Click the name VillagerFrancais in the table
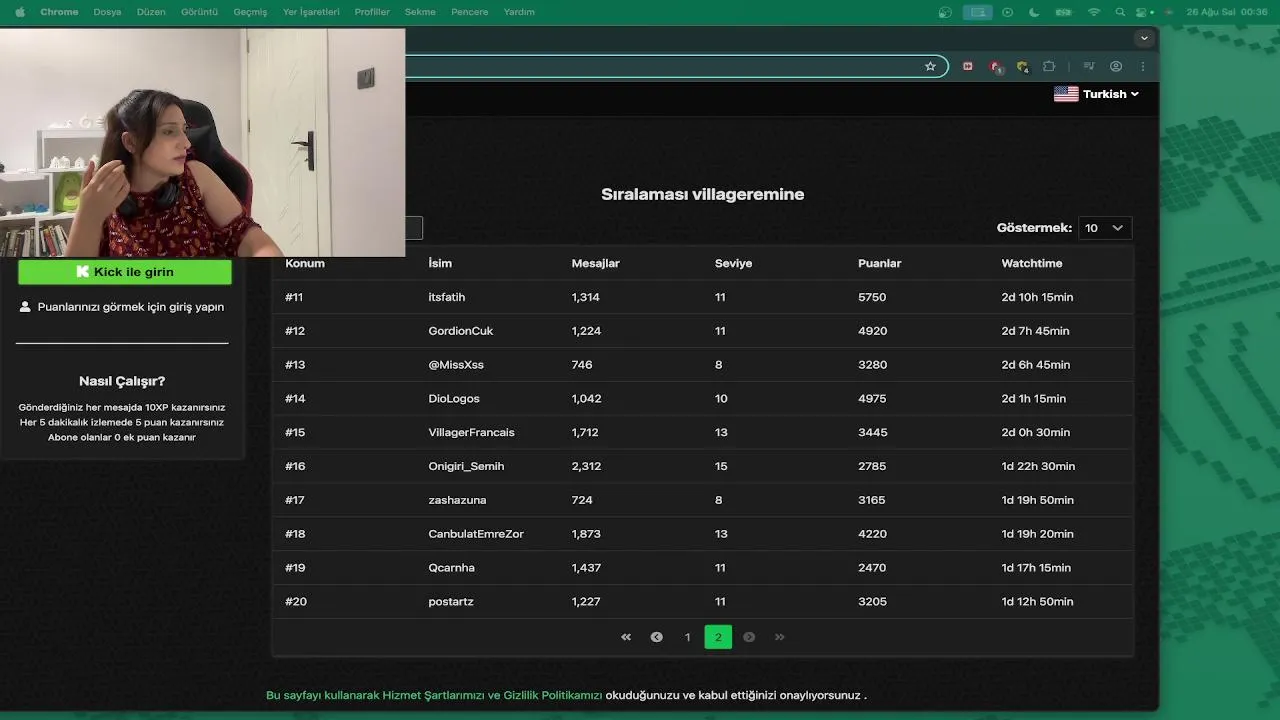The width and height of the screenshot is (1280, 720). [x=472, y=432]
